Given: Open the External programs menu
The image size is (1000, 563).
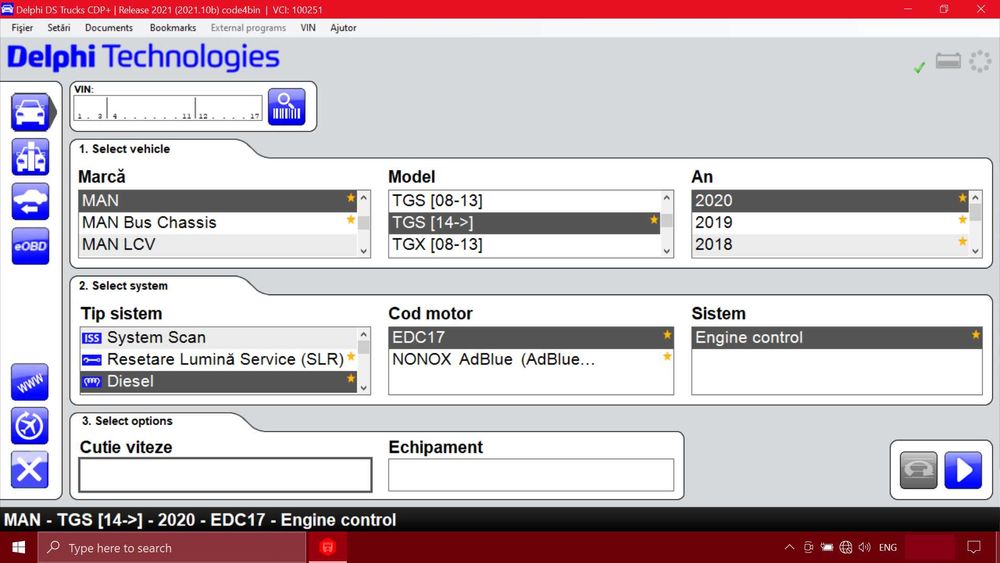Looking at the screenshot, I should point(248,27).
